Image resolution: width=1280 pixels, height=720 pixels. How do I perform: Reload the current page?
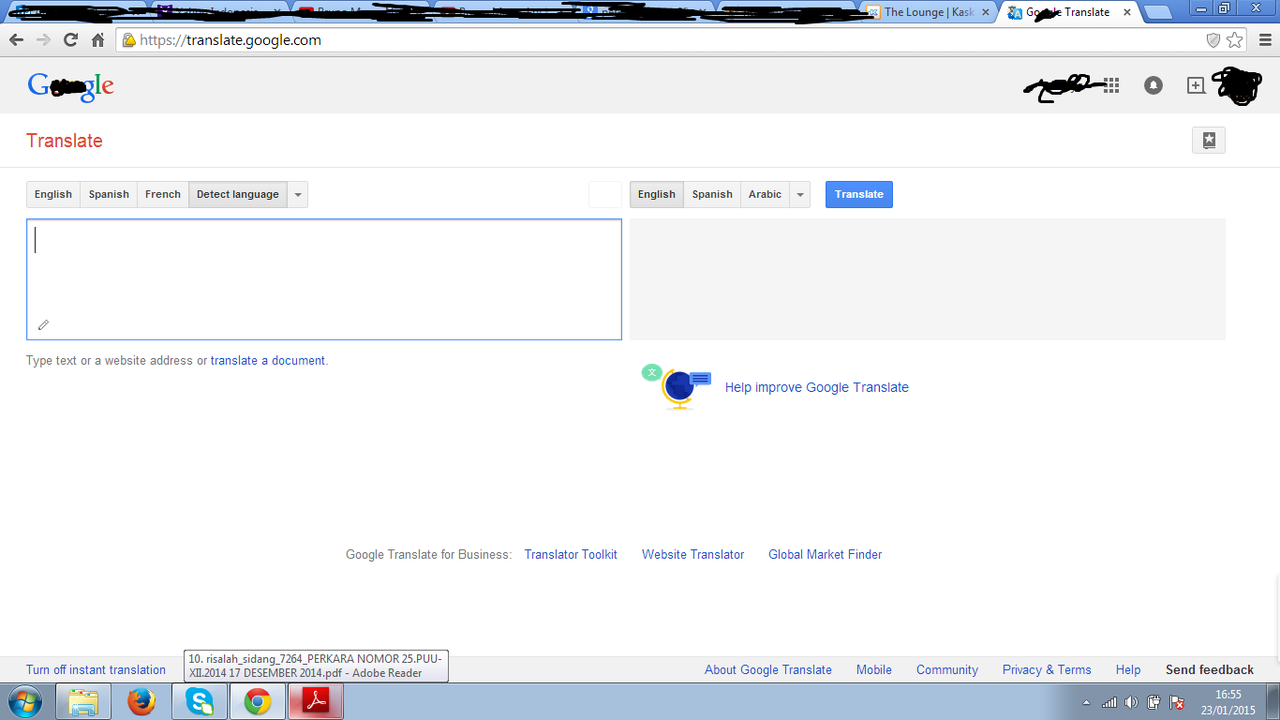pos(70,40)
